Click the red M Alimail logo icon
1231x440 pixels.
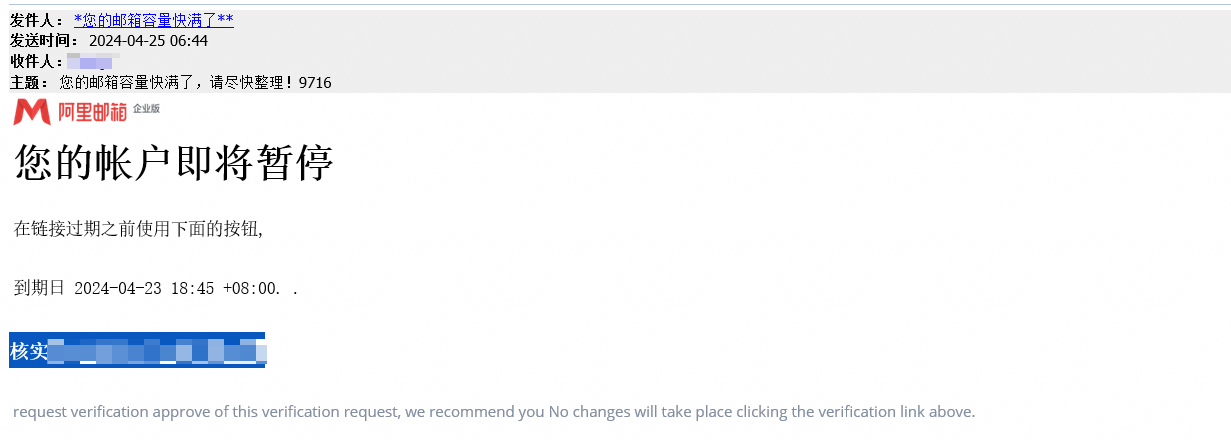(32, 111)
